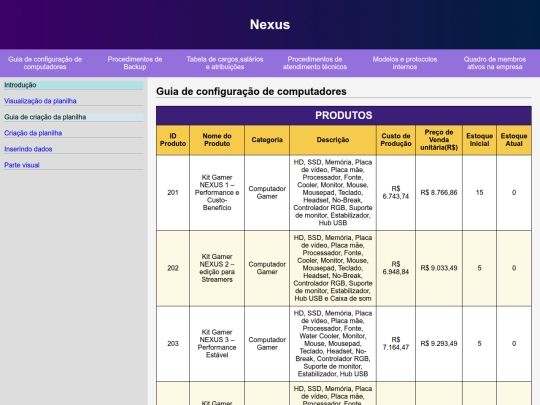
Task: Click the Categoria column header
Action: click(x=267, y=140)
